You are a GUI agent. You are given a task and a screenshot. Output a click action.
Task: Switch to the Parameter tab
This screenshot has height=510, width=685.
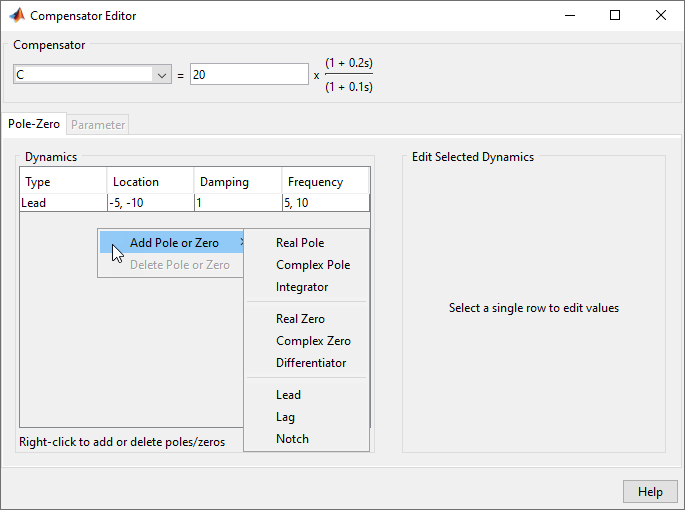coord(98,125)
